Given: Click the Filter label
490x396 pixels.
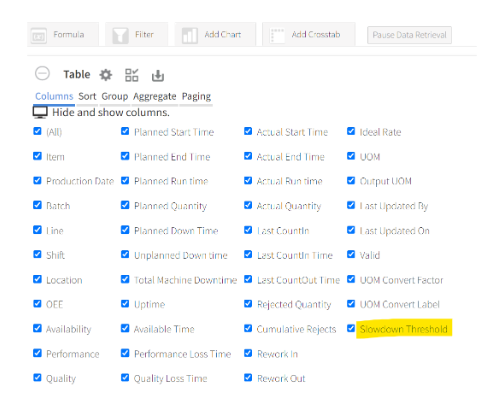Looking at the screenshot, I should click(144, 34).
